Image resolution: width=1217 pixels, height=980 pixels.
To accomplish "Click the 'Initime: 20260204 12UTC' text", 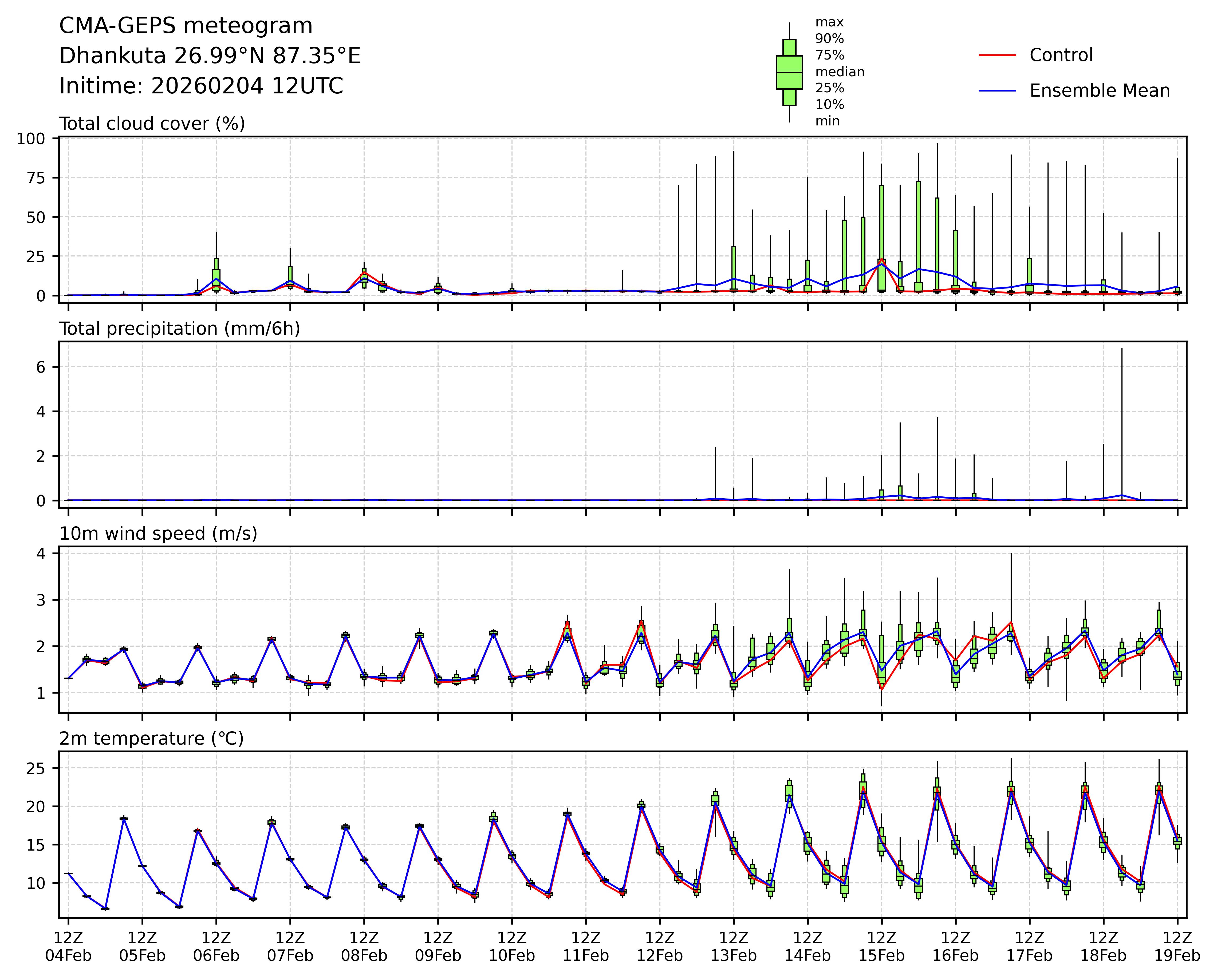I will tap(201, 86).
